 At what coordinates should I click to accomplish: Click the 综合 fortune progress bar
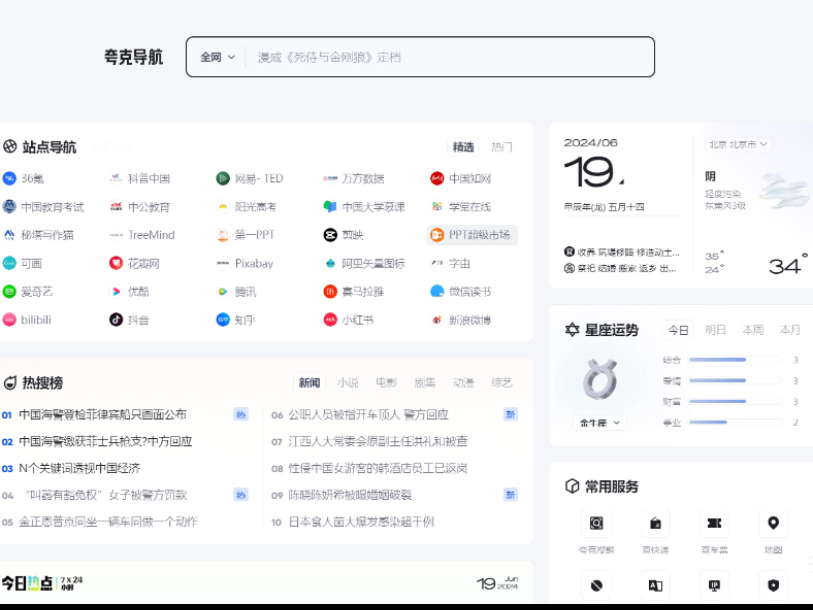click(735, 359)
